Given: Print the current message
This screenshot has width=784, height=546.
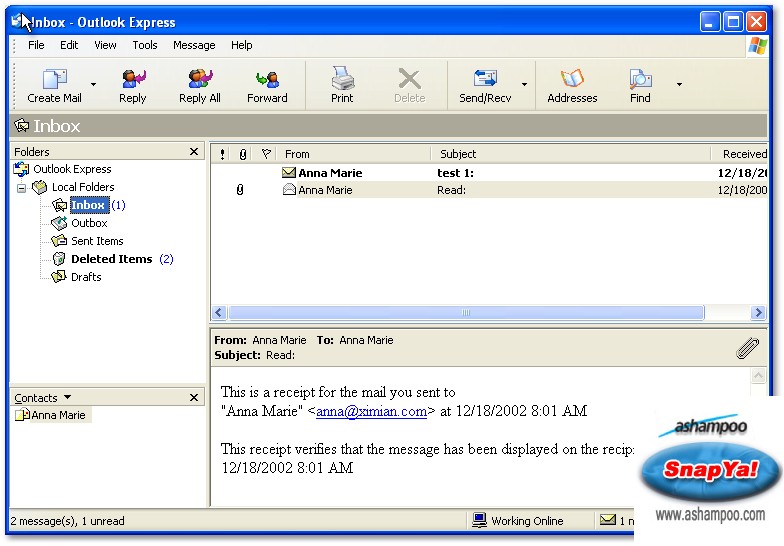Looking at the screenshot, I should (342, 86).
